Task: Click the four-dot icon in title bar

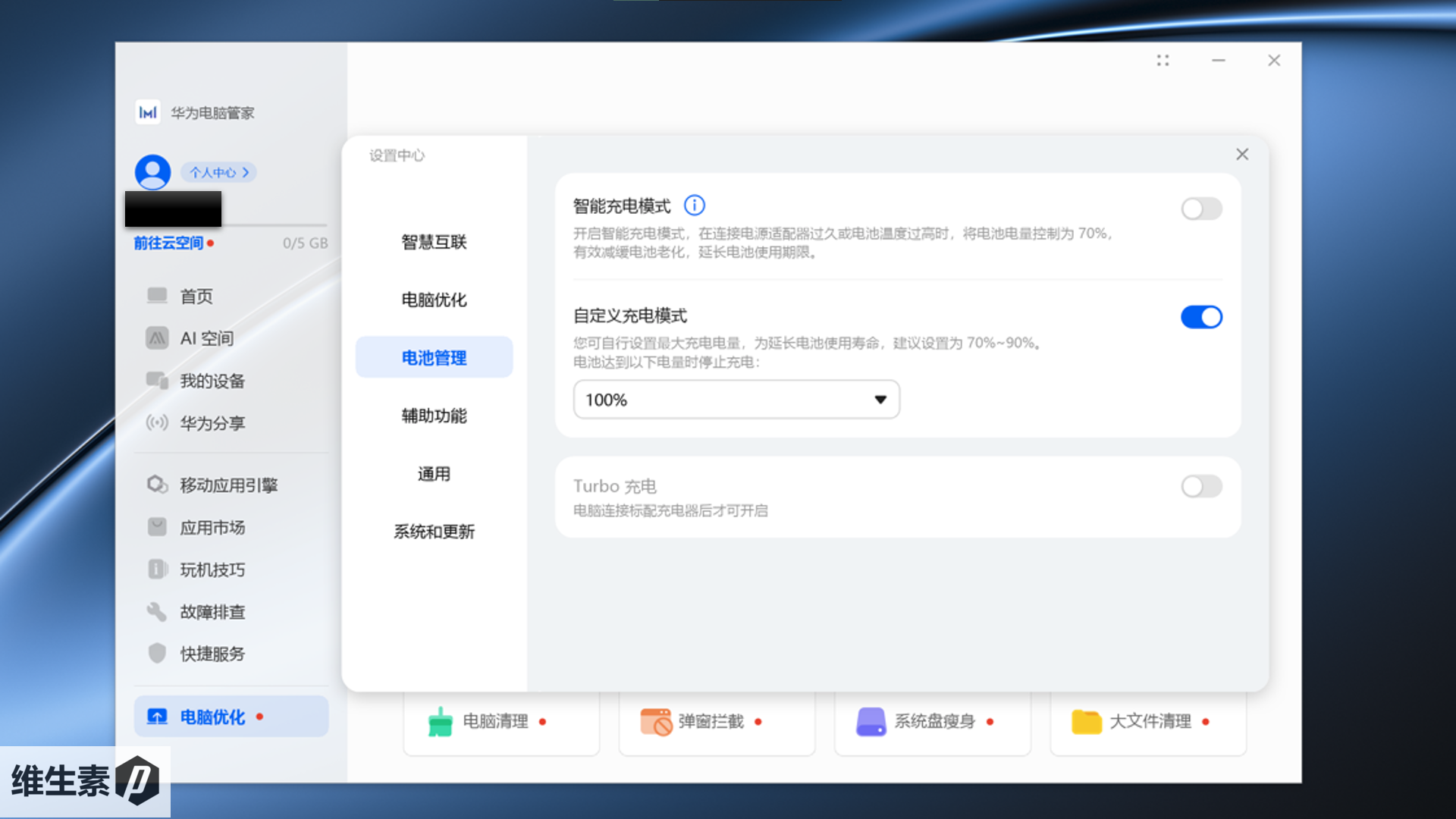Action: [1163, 61]
